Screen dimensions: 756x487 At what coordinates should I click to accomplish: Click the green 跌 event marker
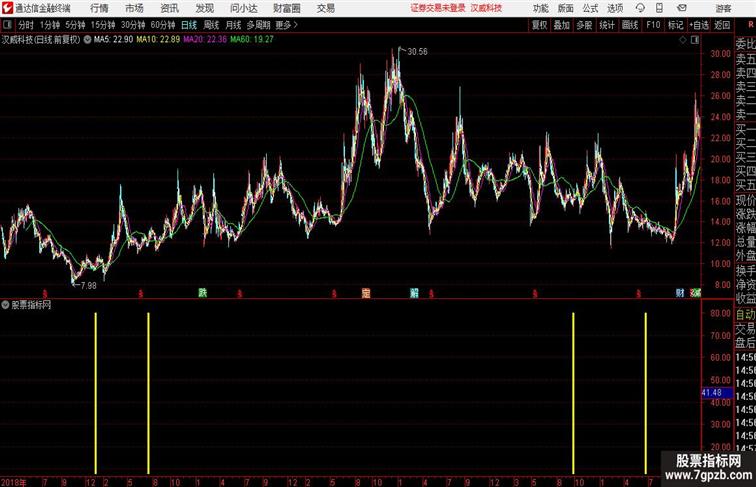(202, 292)
